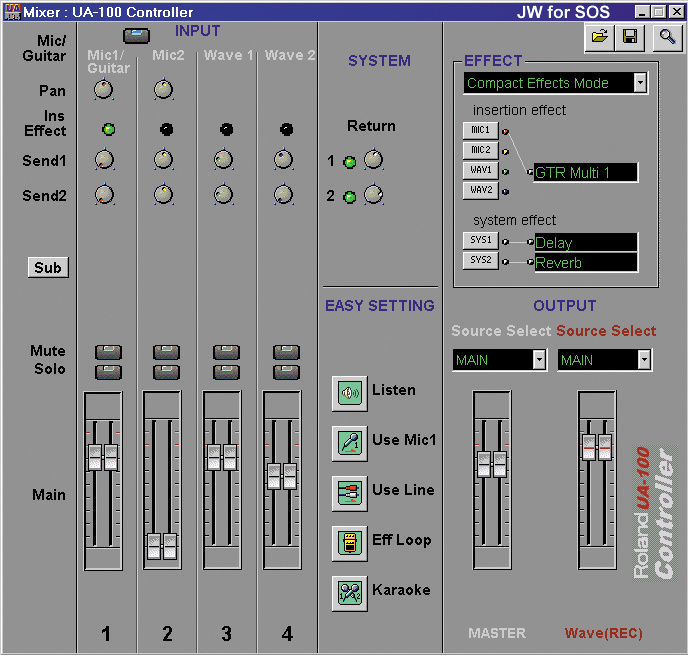Click the magnifying glass icon
The width and height of the screenshot is (688, 657).
tap(665, 37)
